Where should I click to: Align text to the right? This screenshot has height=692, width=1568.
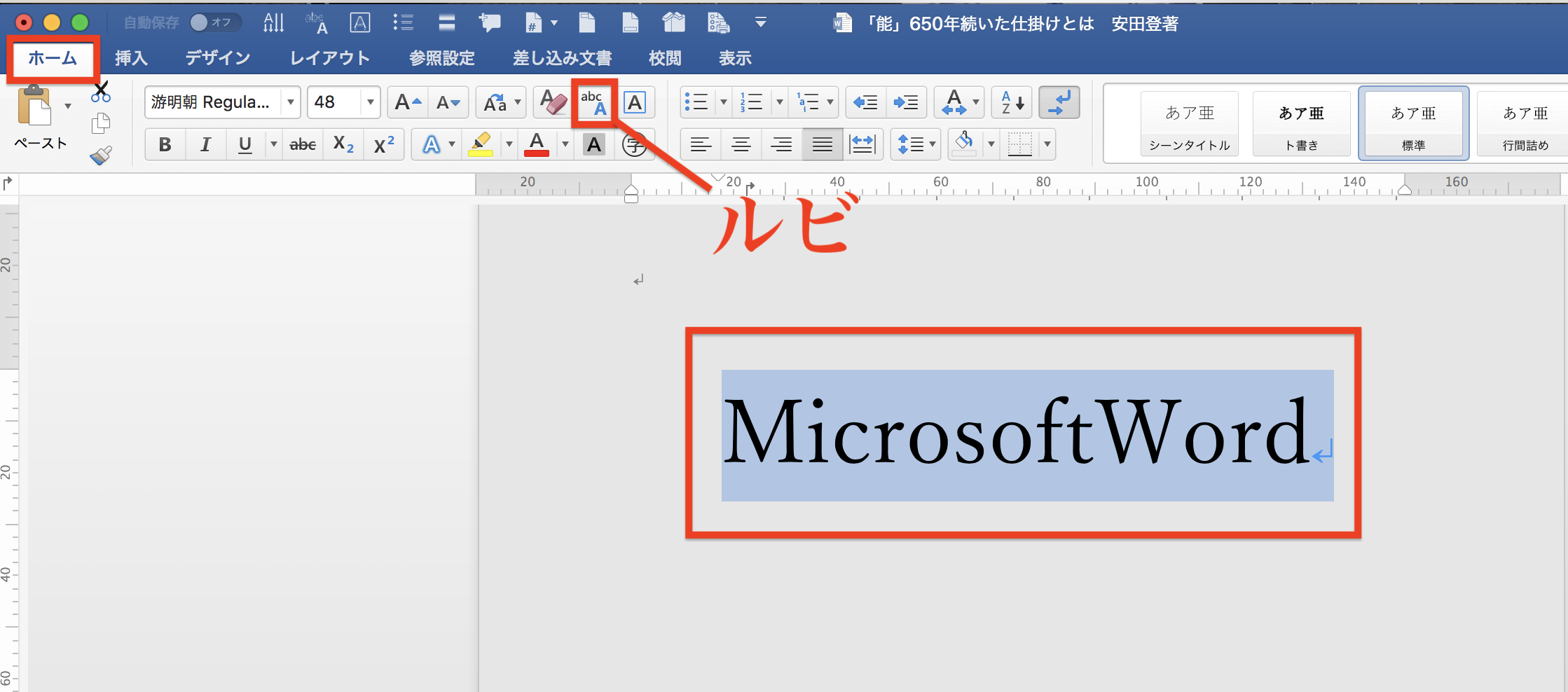pos(781,145)
